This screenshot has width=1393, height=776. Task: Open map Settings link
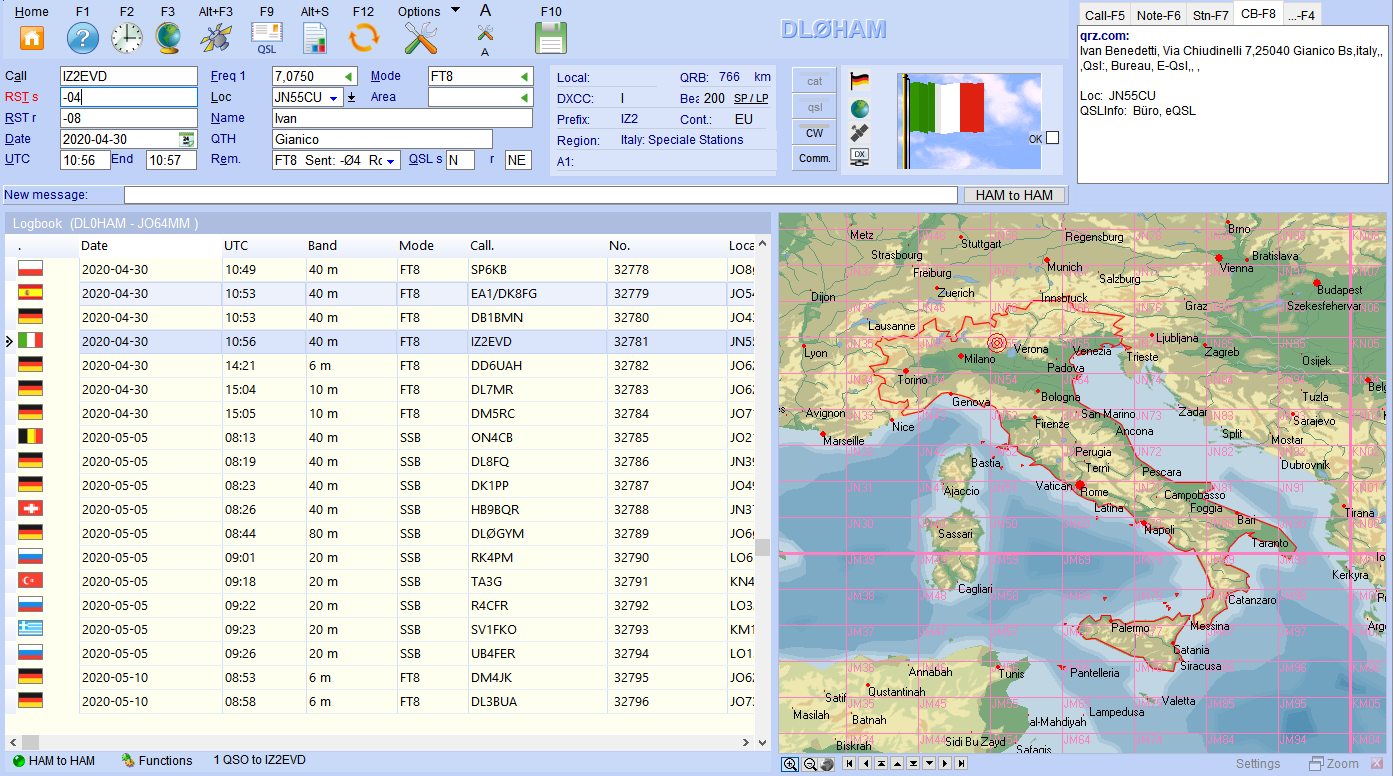click(x=1258, y=764)
